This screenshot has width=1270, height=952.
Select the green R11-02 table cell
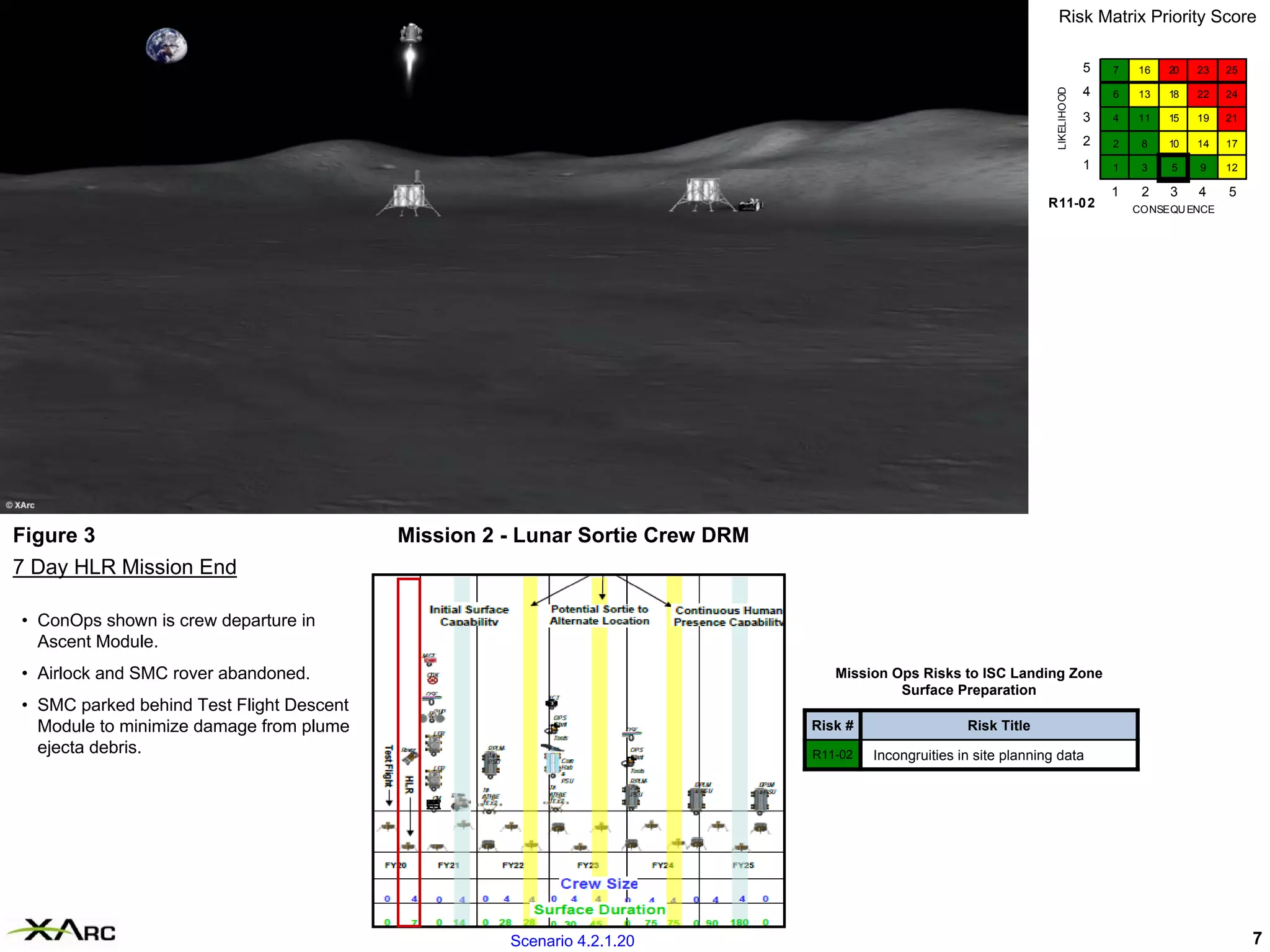tap(832, 755)
